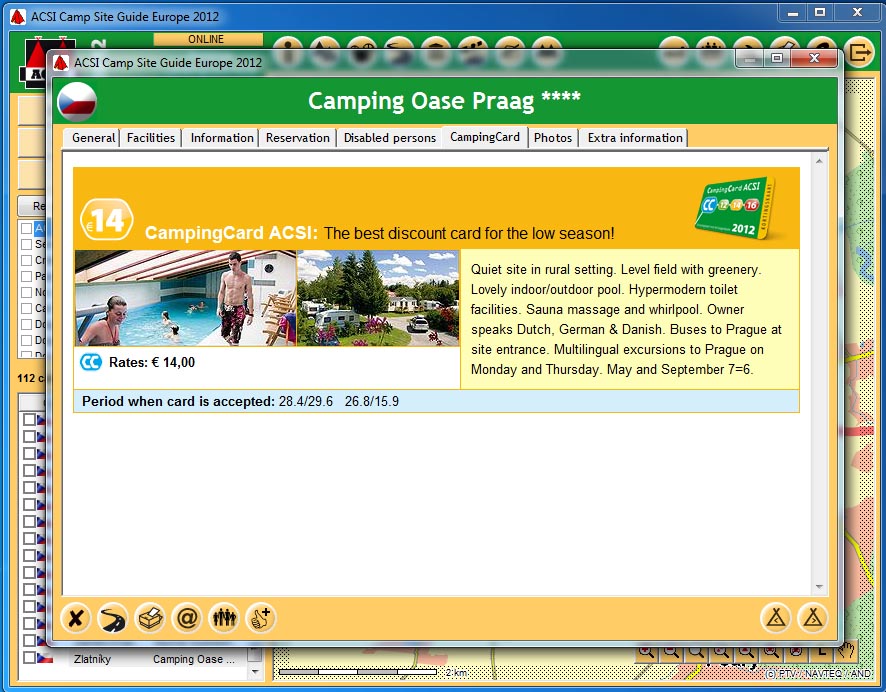
Task: Click the swimming pool photo thumbnail
Action: [x=185, y=298]
